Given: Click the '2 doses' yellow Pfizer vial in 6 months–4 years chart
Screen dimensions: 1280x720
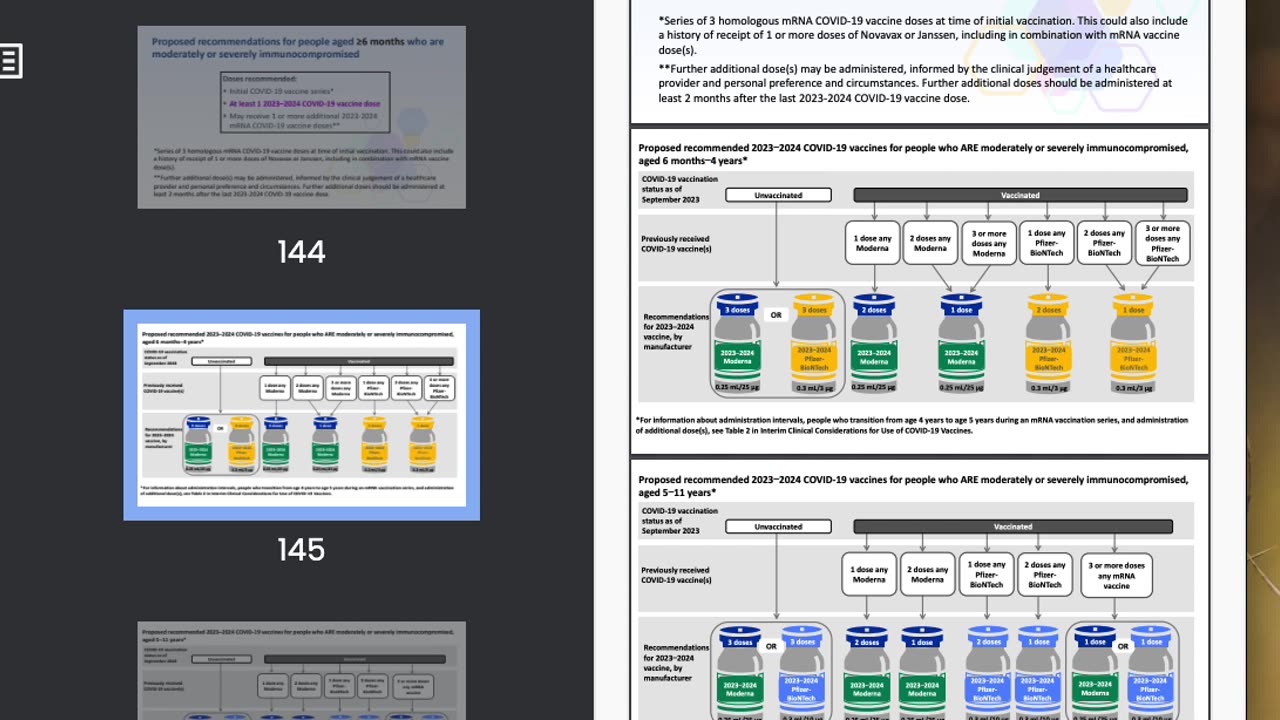Looking at the screenshot, I should point(1048,341).
